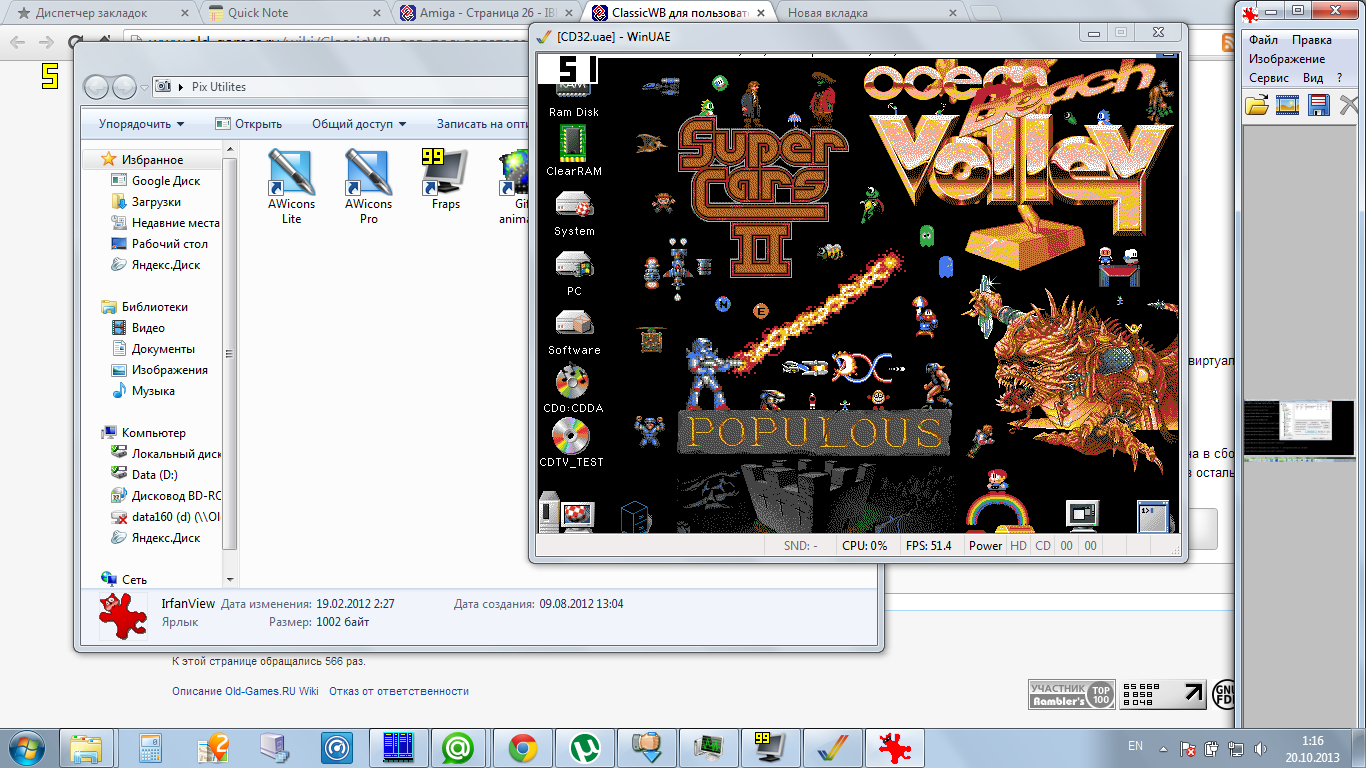This screenshot has height=768, width=1366.
Task: Click the IrfanView open folder toolbar icon
Action: click(1257, 104)
